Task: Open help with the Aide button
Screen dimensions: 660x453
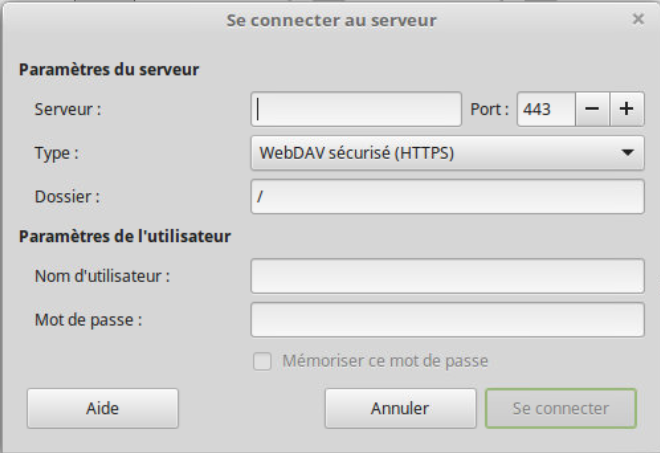Action: pos(103,408)
